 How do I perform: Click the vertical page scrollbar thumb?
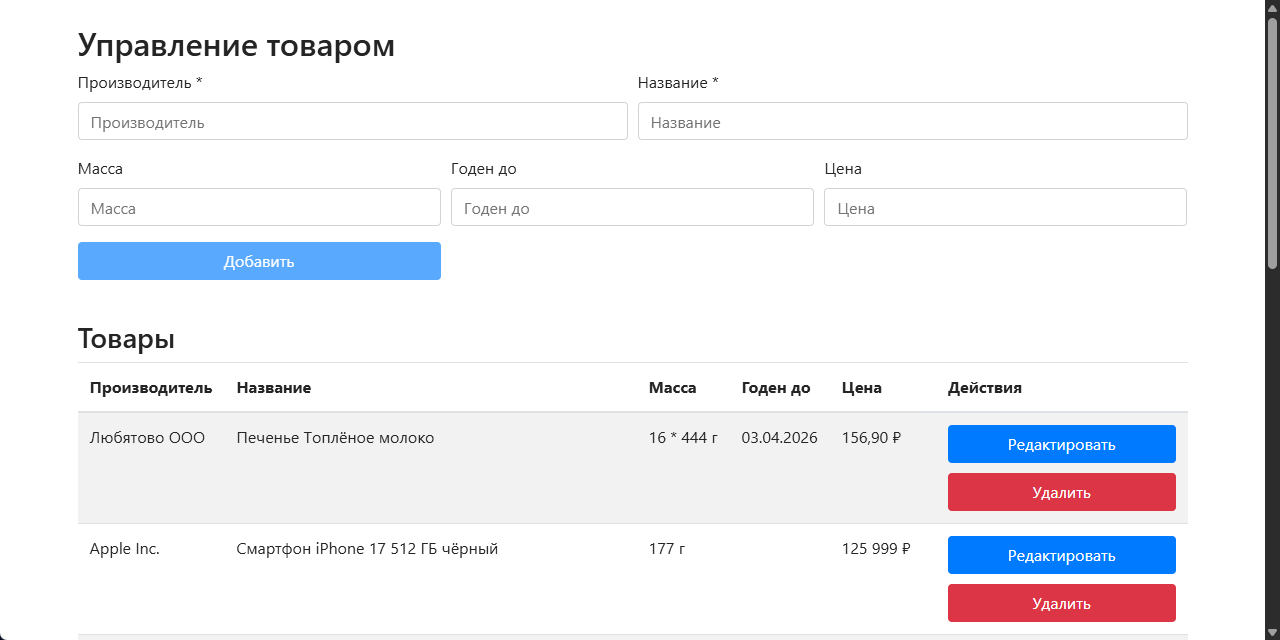click(1272, 140)
